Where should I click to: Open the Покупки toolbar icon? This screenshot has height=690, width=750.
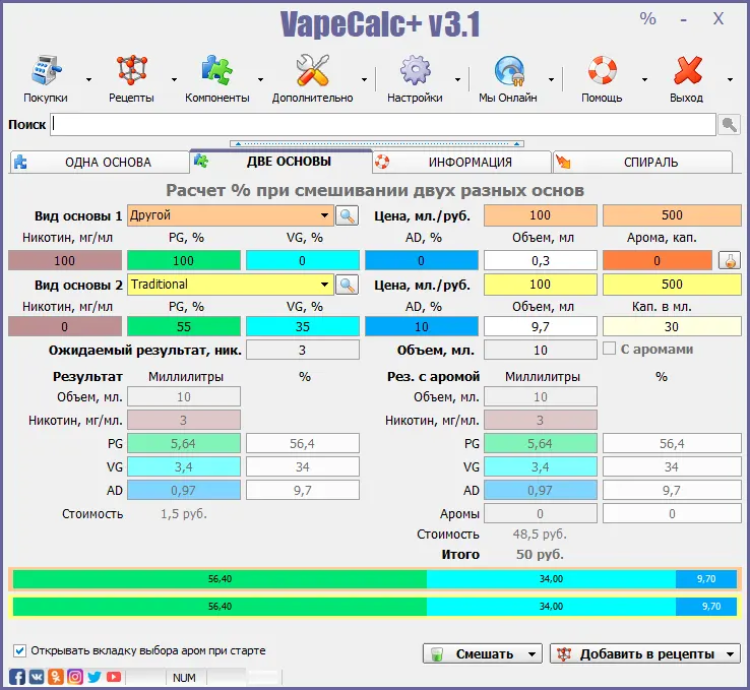(x=46, y=72)
